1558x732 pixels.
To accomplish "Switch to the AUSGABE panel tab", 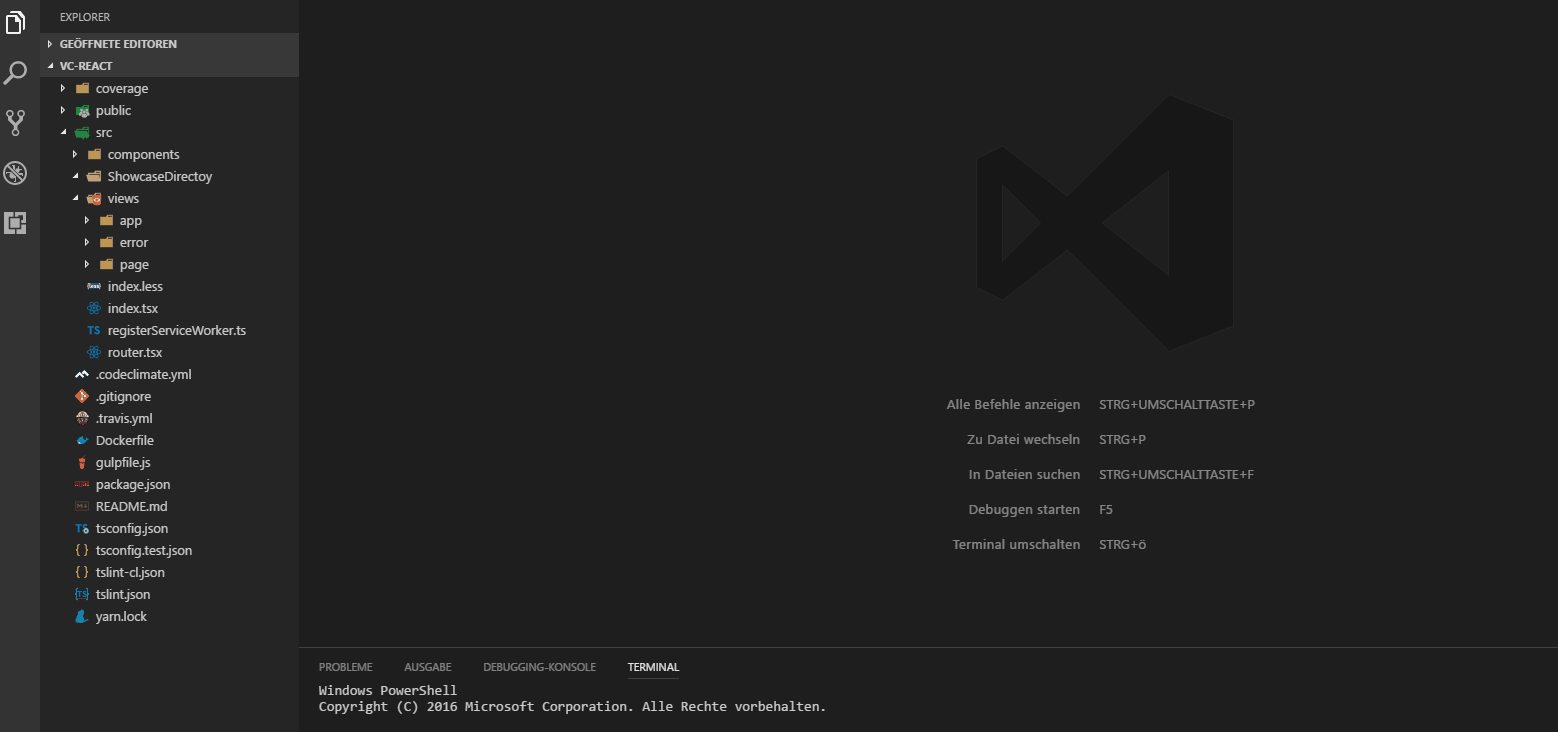I will [x=428, y=667].
